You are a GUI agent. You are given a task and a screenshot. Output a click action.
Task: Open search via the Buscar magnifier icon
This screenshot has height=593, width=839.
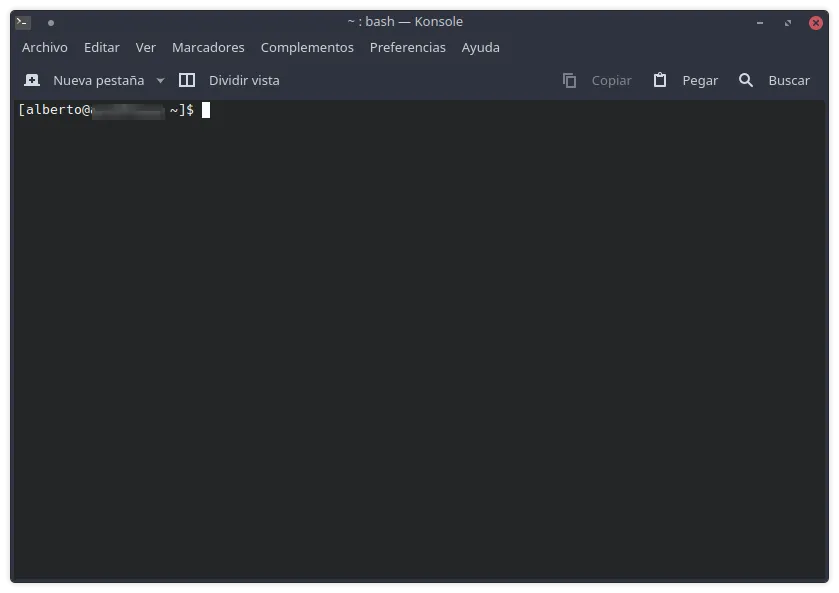click(746, 79)
